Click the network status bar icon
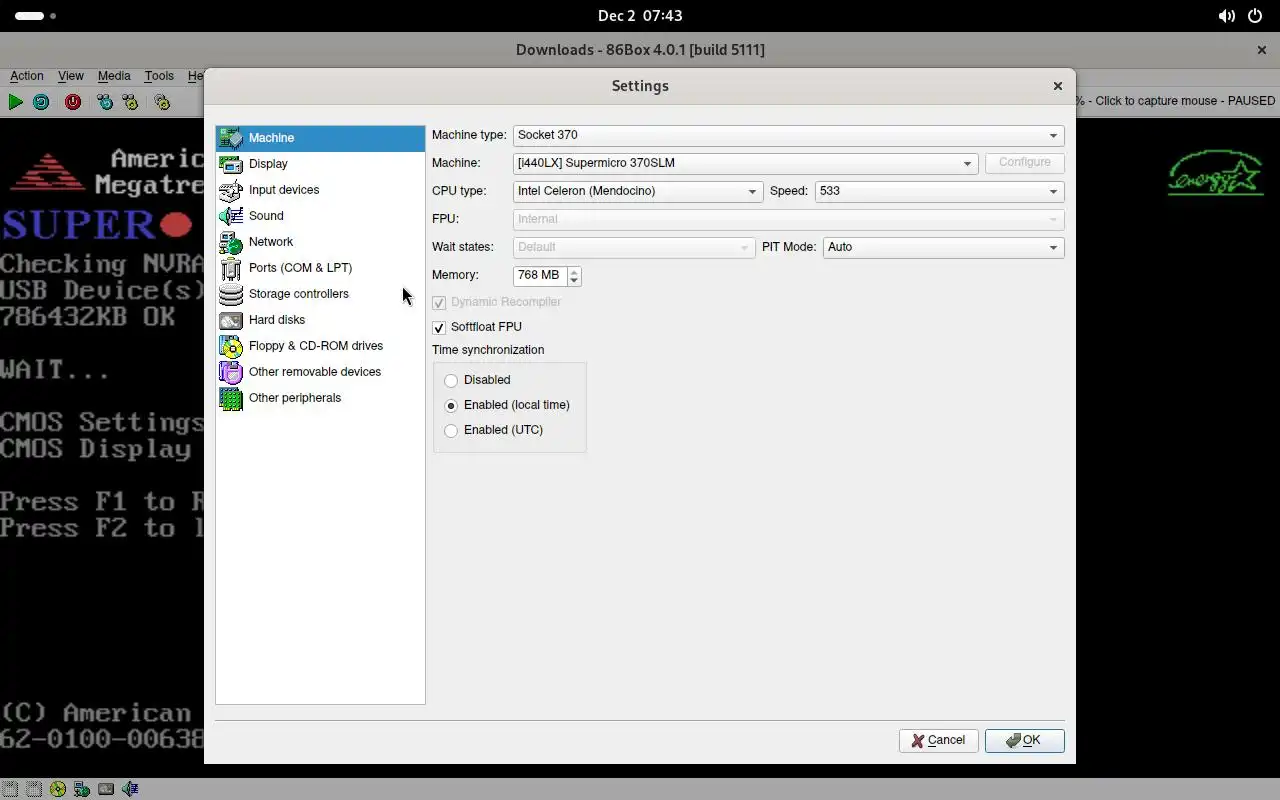1280x800 pixels. [x=82, y=789]
